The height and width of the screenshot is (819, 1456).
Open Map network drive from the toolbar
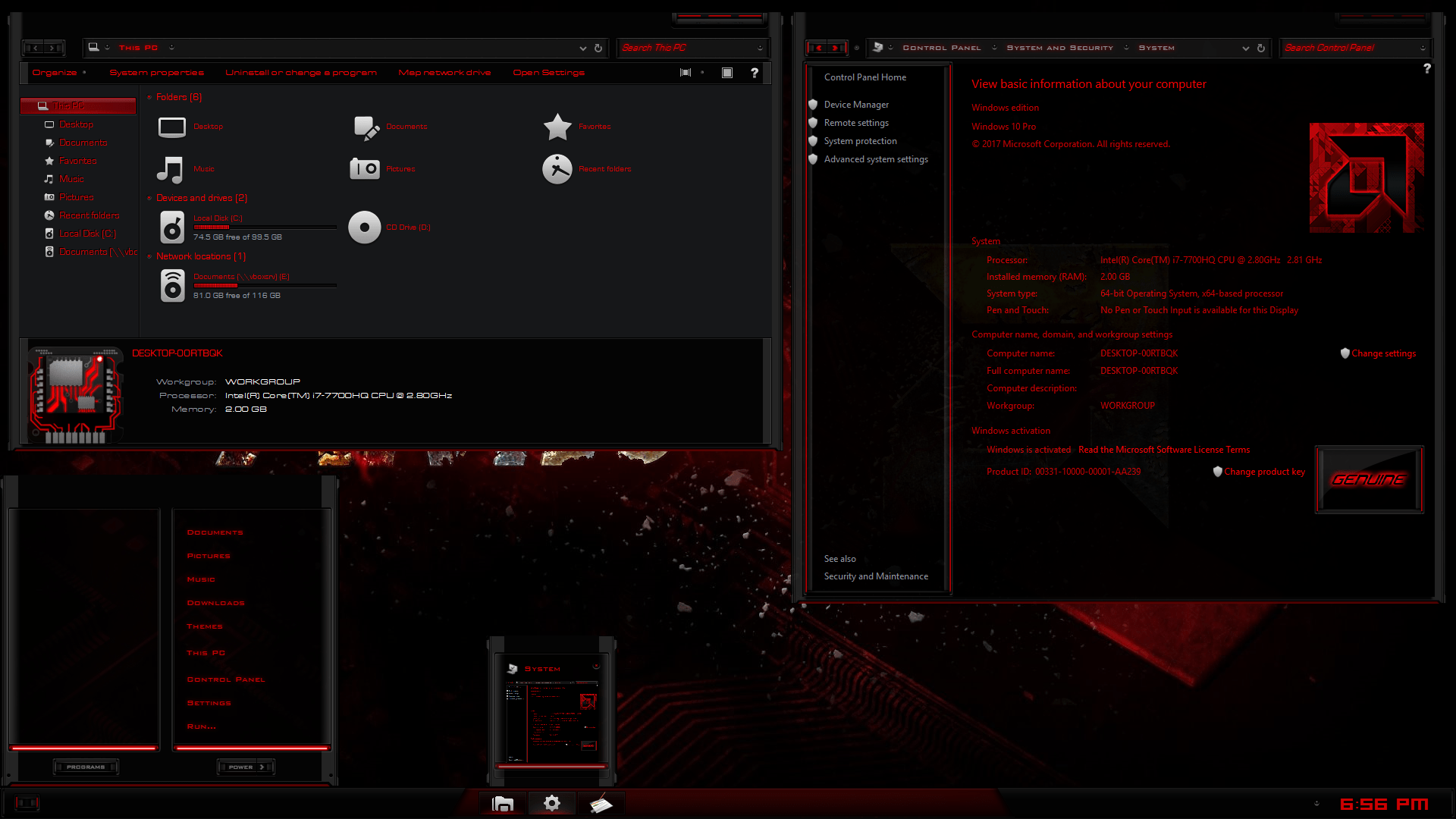[444, 73]
